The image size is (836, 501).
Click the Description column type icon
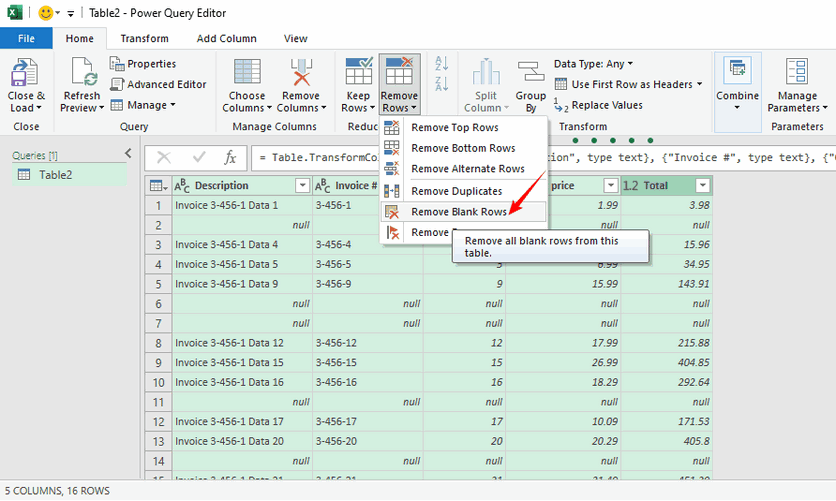point(182,185)
